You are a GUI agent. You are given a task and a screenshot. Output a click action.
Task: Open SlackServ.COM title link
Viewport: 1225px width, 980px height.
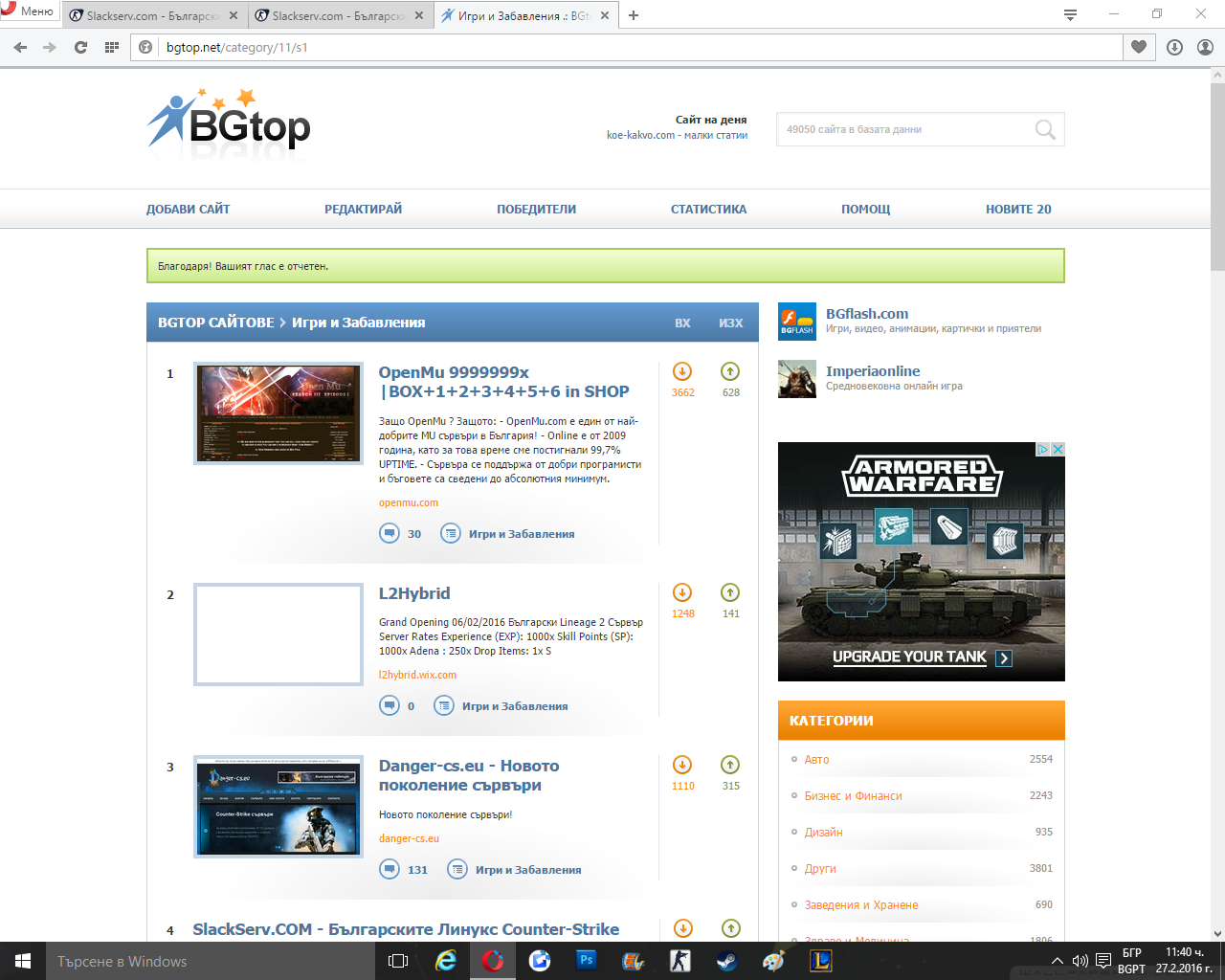[406, 929]
